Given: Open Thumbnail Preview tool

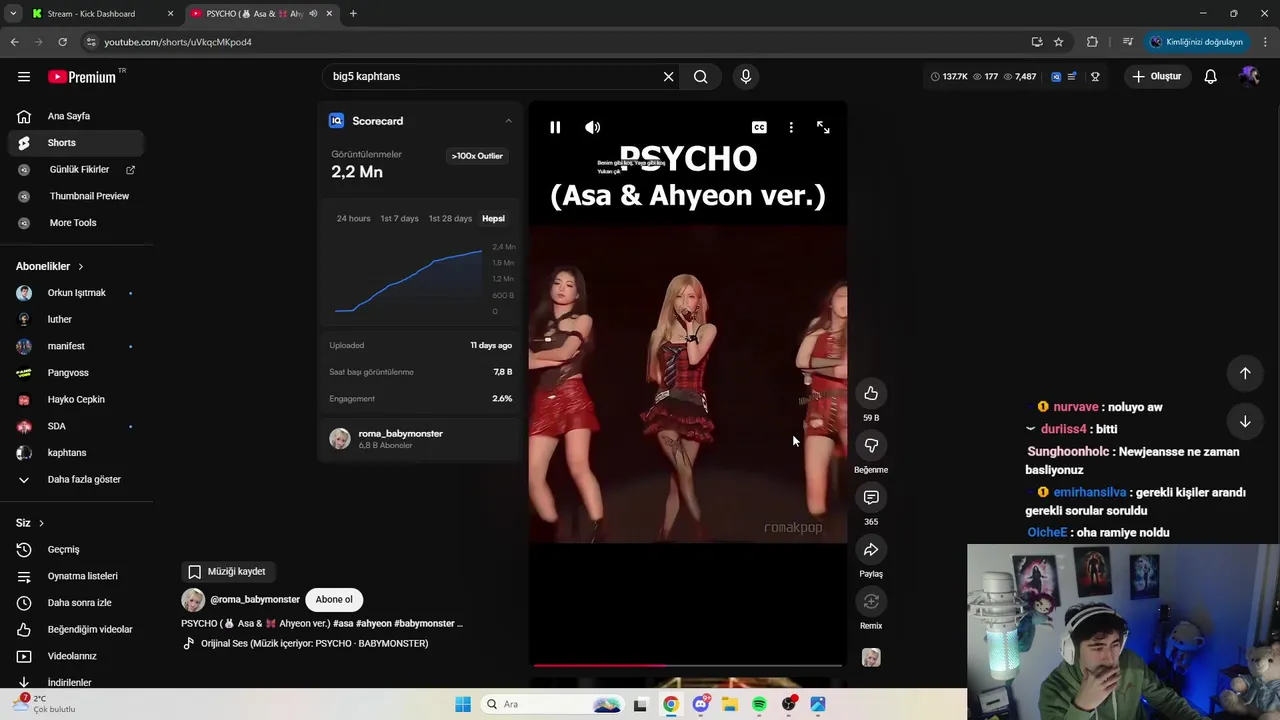Looking at the screenshot, I should tap(76, 196).
